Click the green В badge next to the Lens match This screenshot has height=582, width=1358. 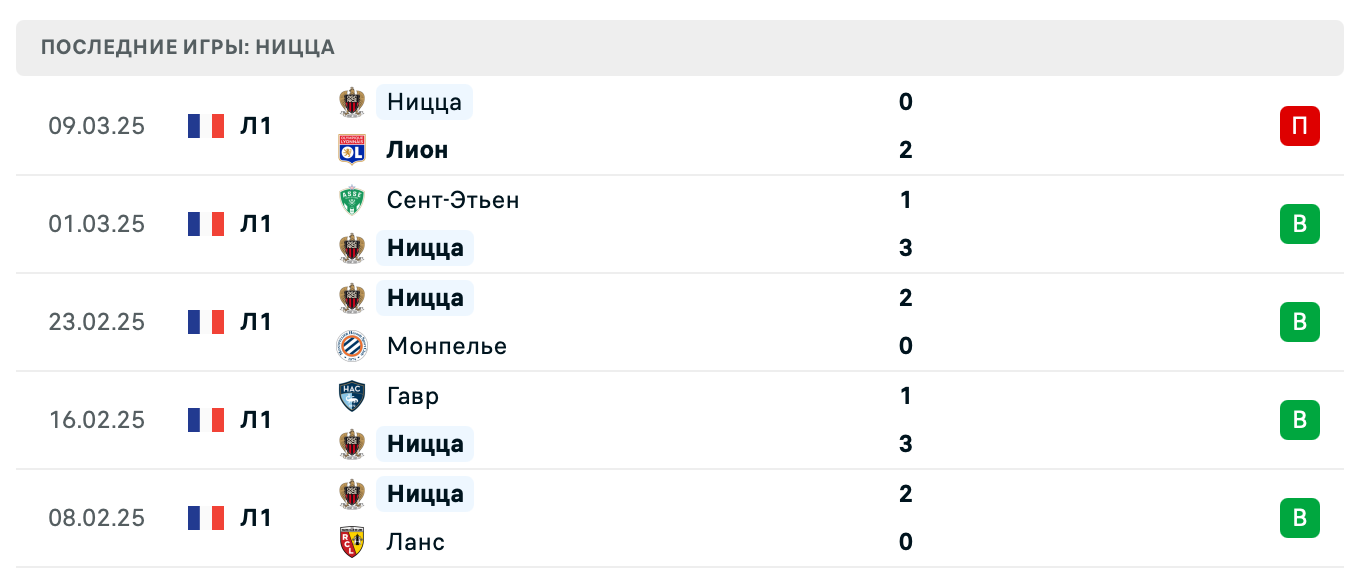1299,518
